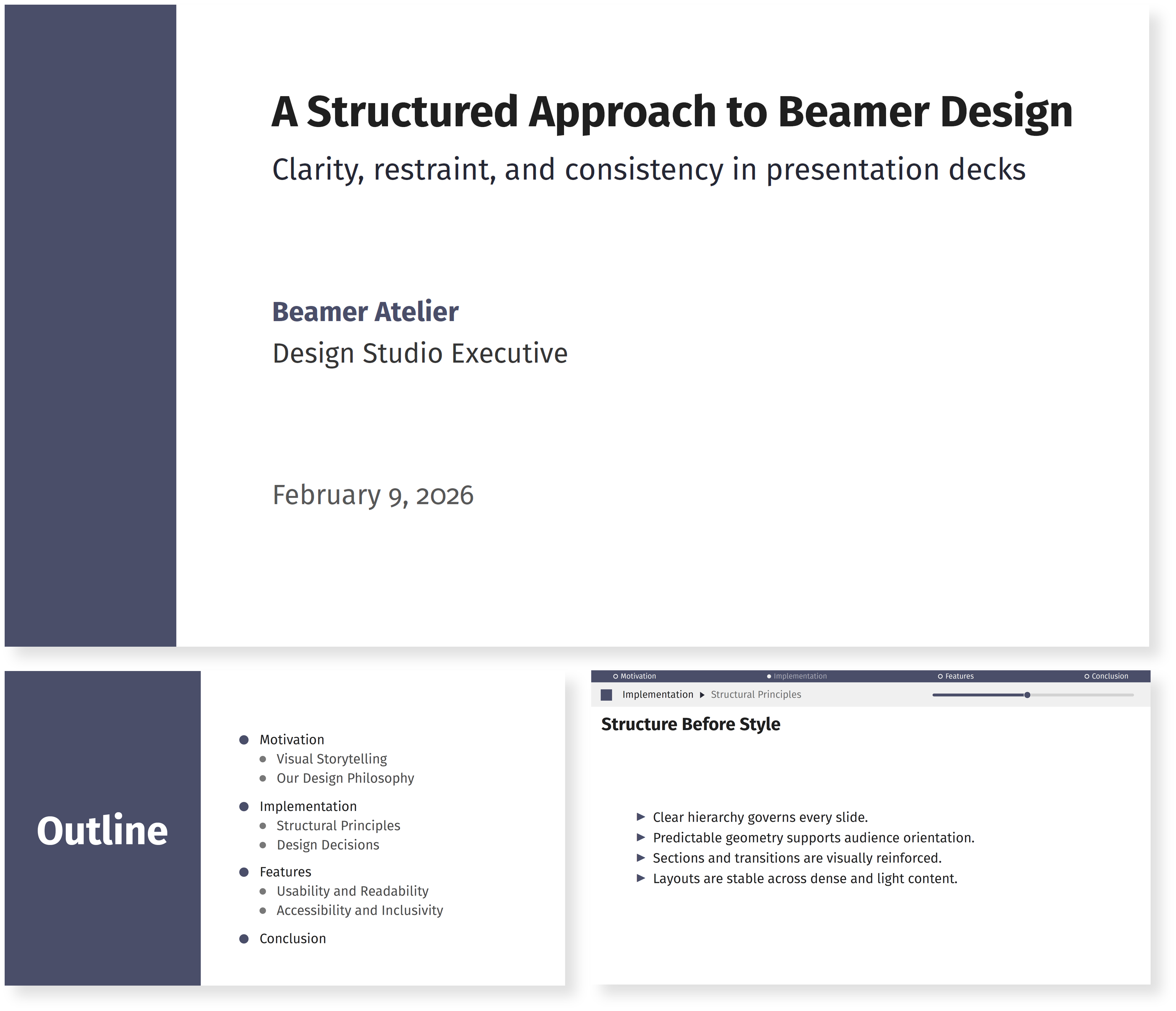Click the title slide thumbnail heading
1176x1011 pixels.
click(x=672, y=112)
